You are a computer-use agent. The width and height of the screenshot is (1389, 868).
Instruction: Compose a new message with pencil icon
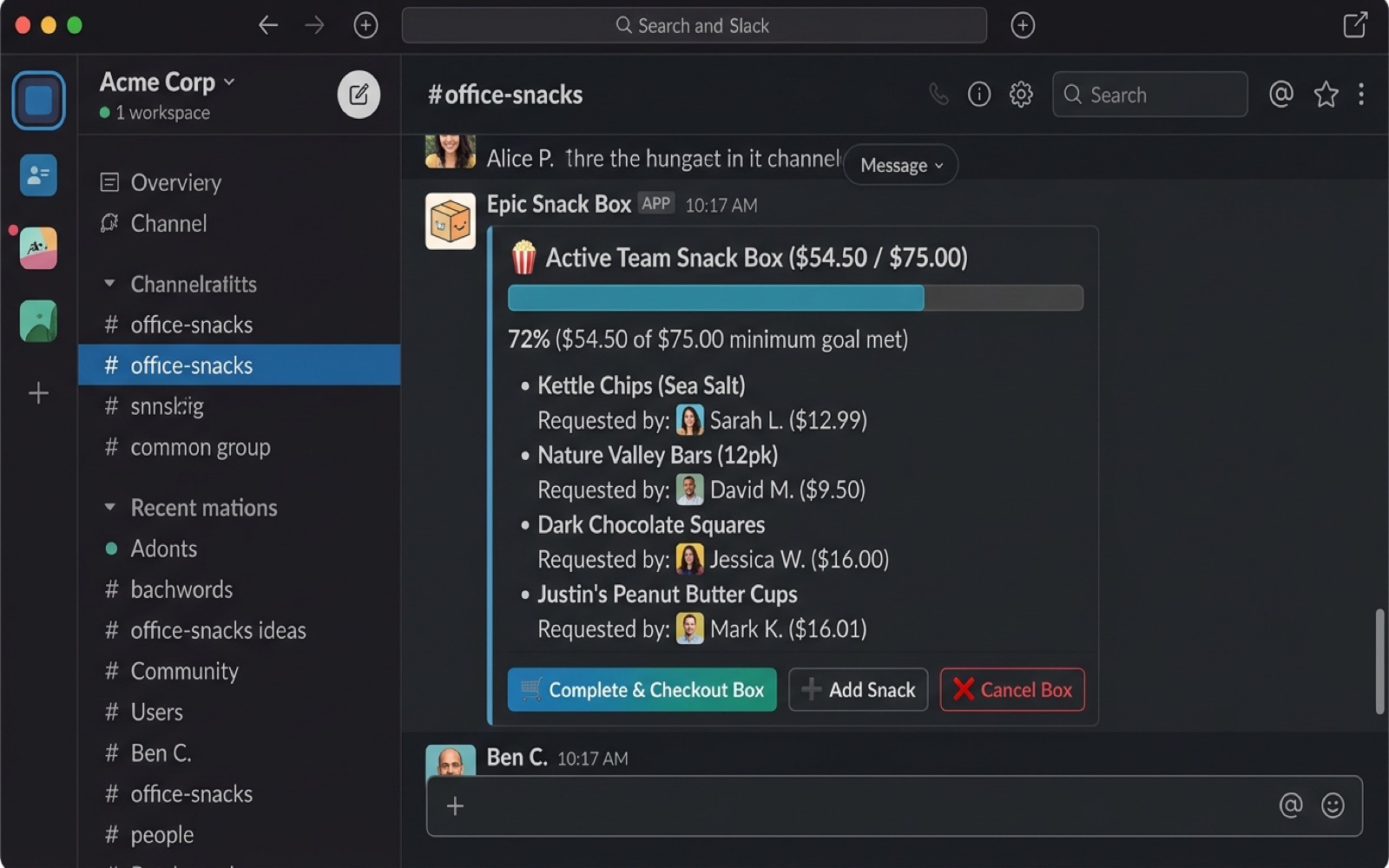tap(359, 95)
